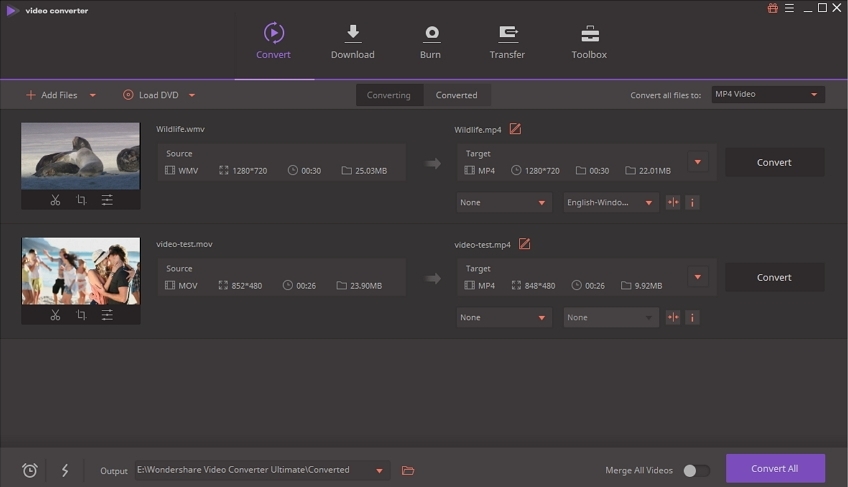
Task: Click the scheduler alarm clock icon
Action: tap(30, 470)
